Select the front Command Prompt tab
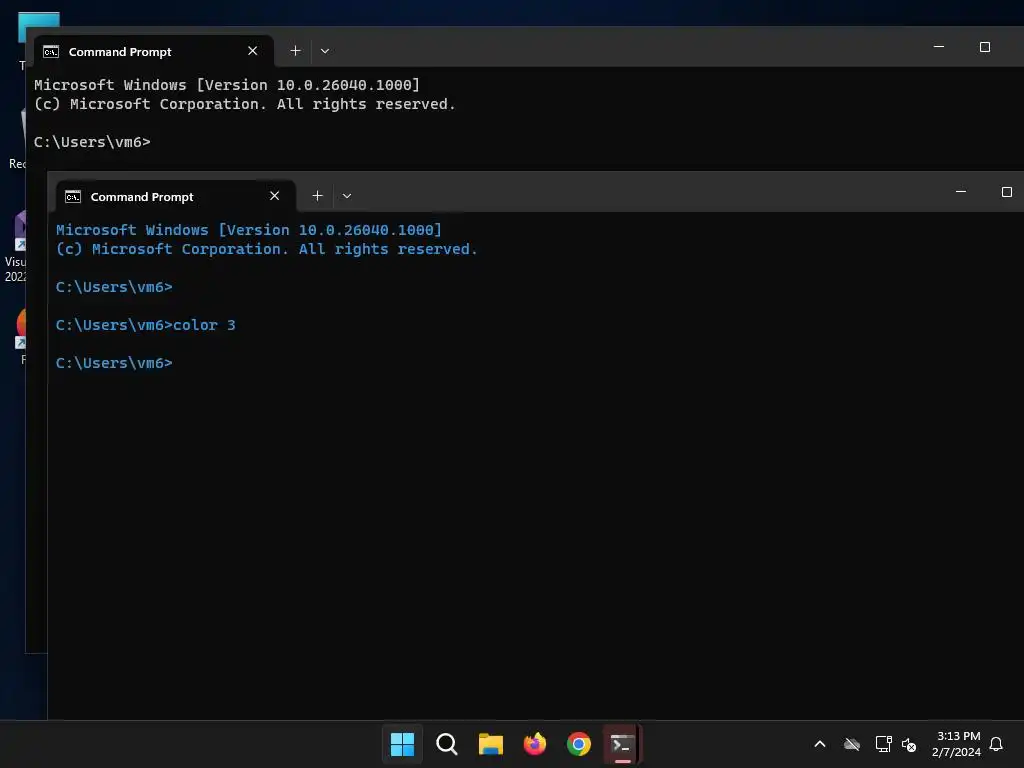This screenshot has height=768, width=1024. tap(176, 197)
